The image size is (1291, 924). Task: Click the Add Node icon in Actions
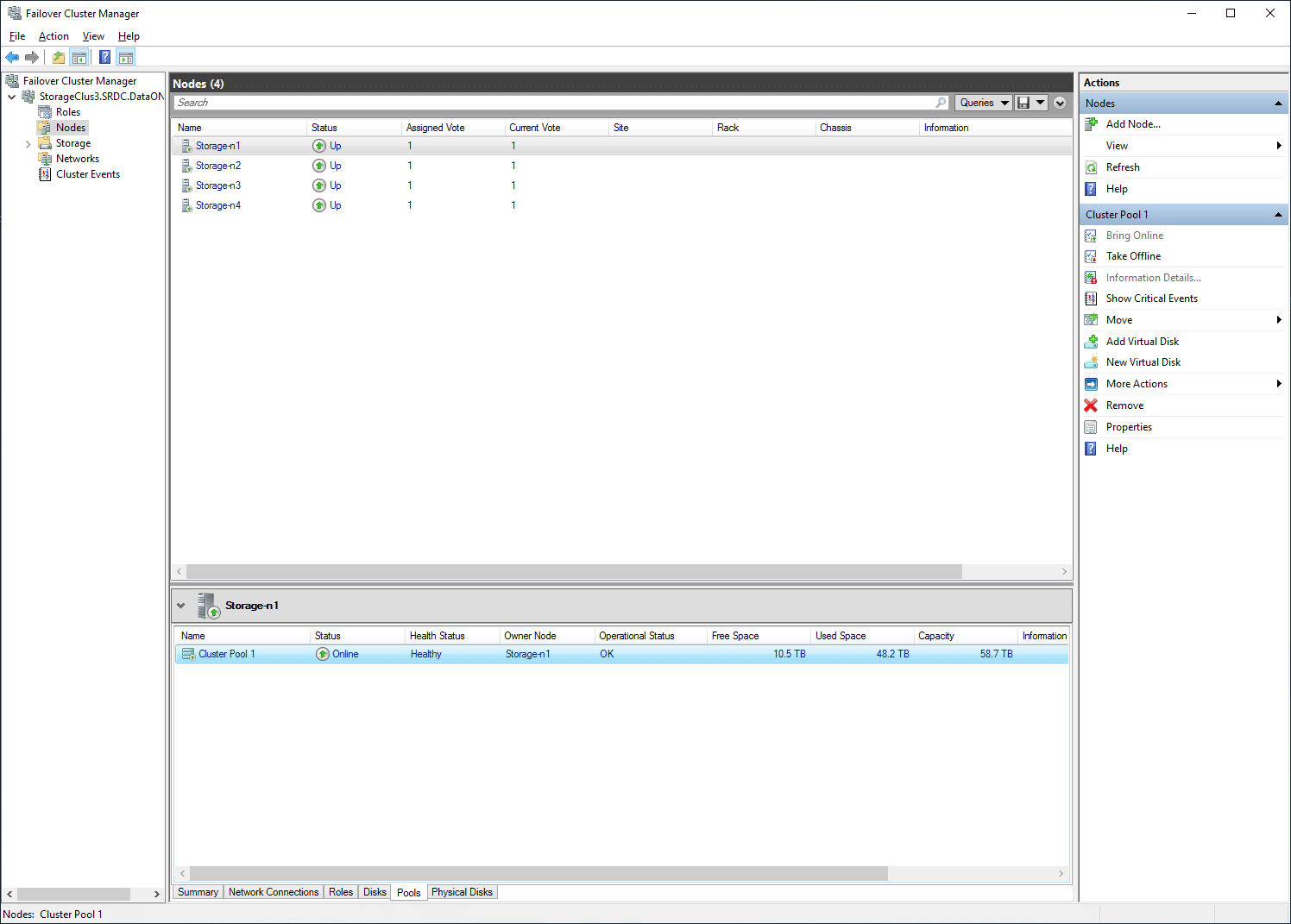[x=1091, y=124]
